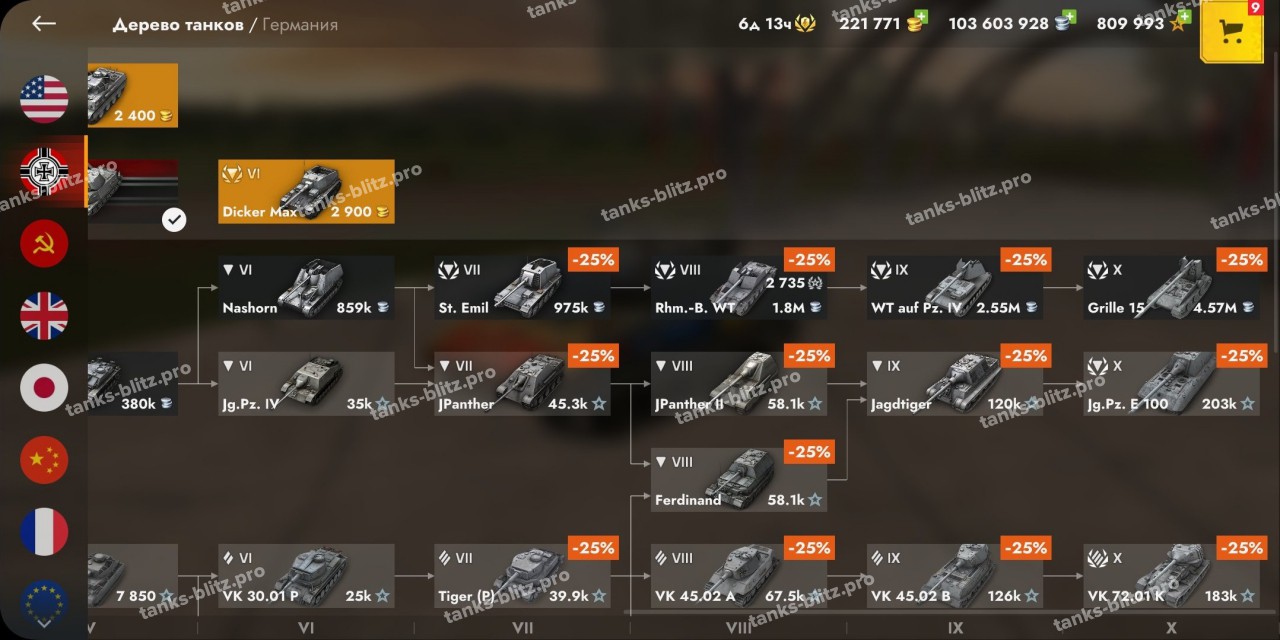Toggle the white checkmark on selected tank
The image size is (1280, 640).
click(x=174, y=219)
